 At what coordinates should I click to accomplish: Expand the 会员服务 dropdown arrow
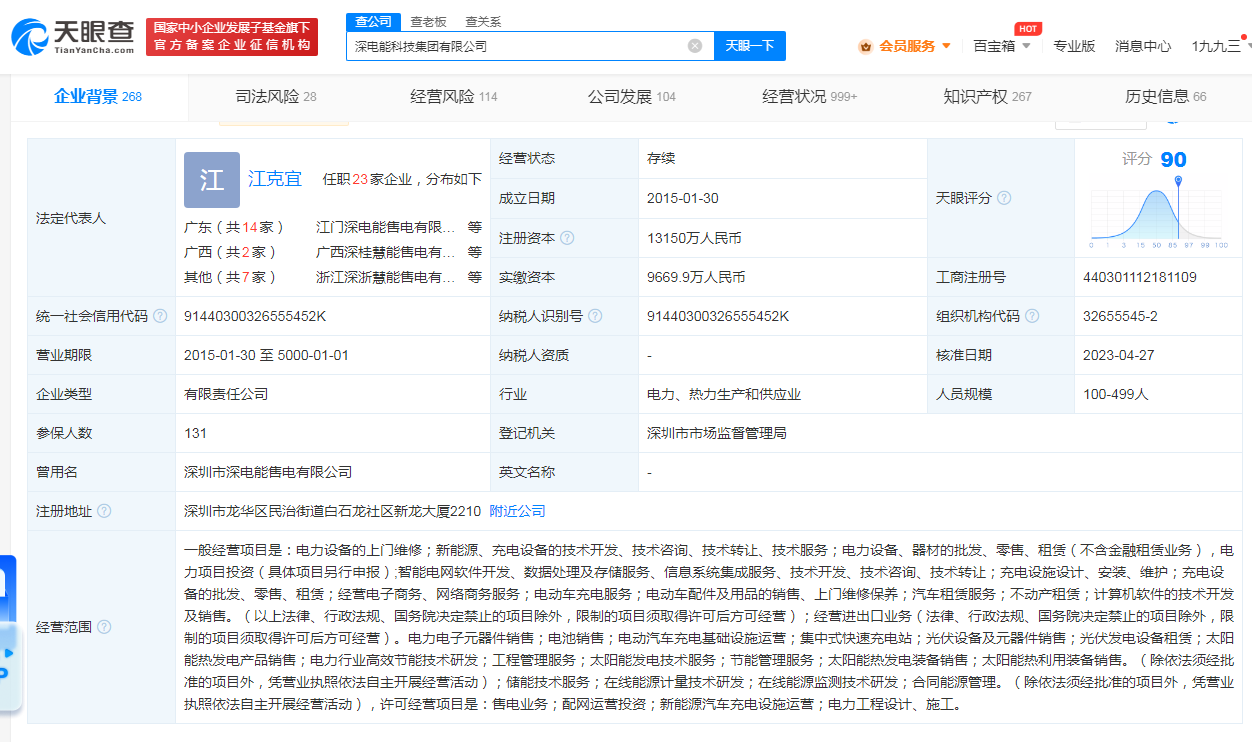(x=946, y=46)
